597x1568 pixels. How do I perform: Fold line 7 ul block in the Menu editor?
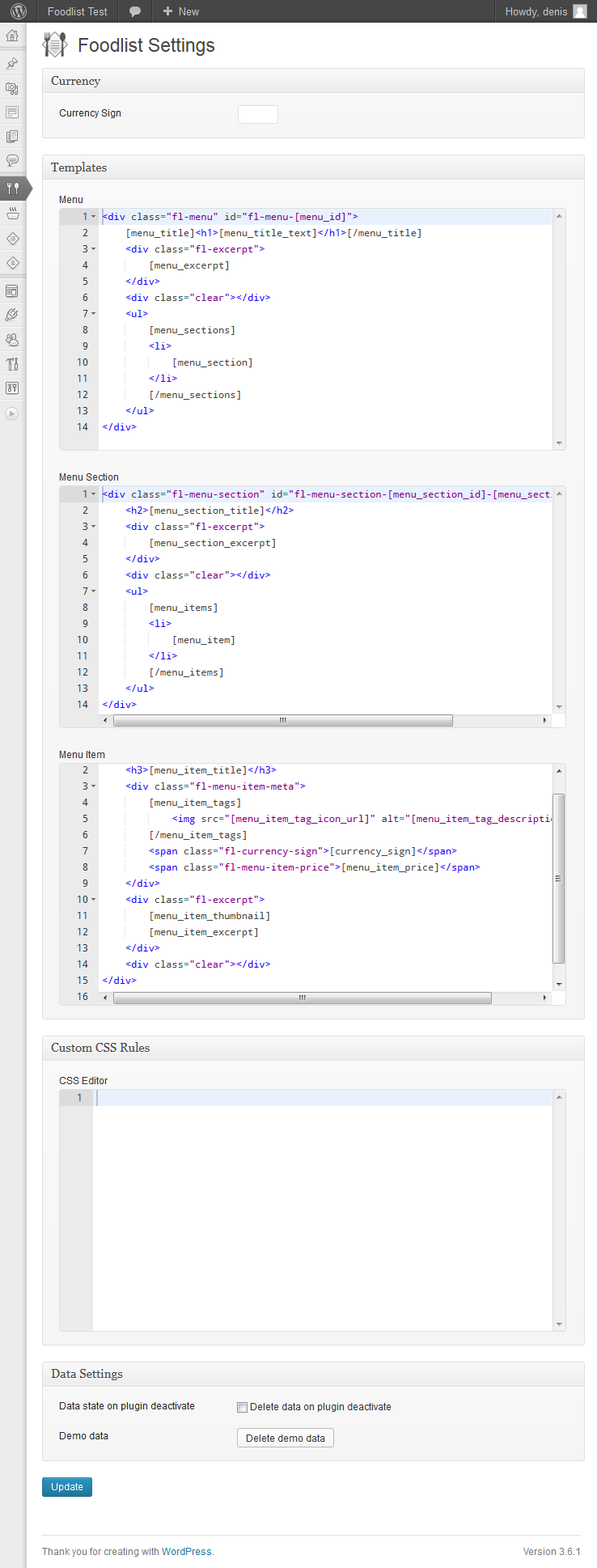coord(94,314)
